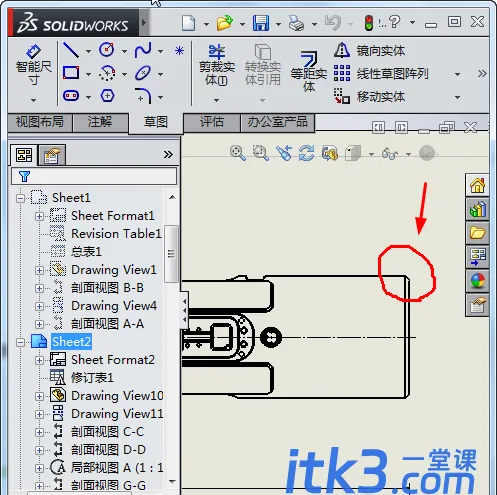The width and height of the screenshot is (497, 495).
Task: Open the Line tool dropdown arrow
Action: [x=88, y=51]
